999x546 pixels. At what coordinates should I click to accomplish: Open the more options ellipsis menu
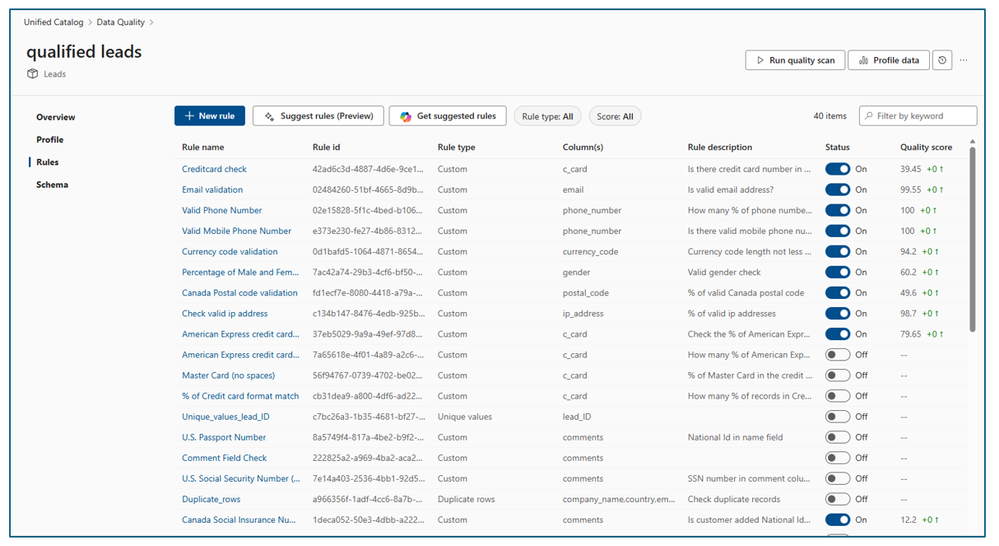pos(963,60)
